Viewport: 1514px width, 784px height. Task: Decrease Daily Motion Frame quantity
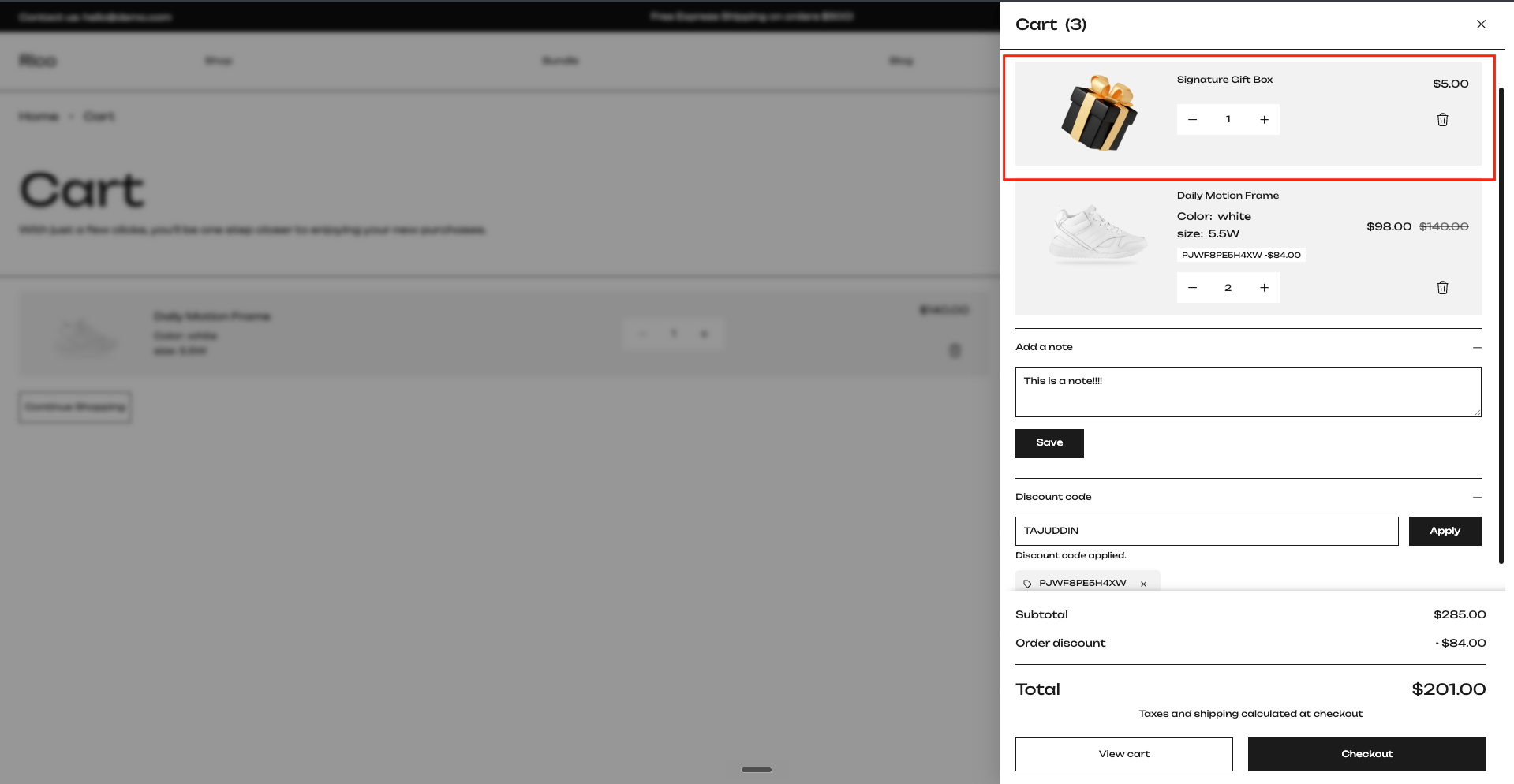click(1192, 288)
